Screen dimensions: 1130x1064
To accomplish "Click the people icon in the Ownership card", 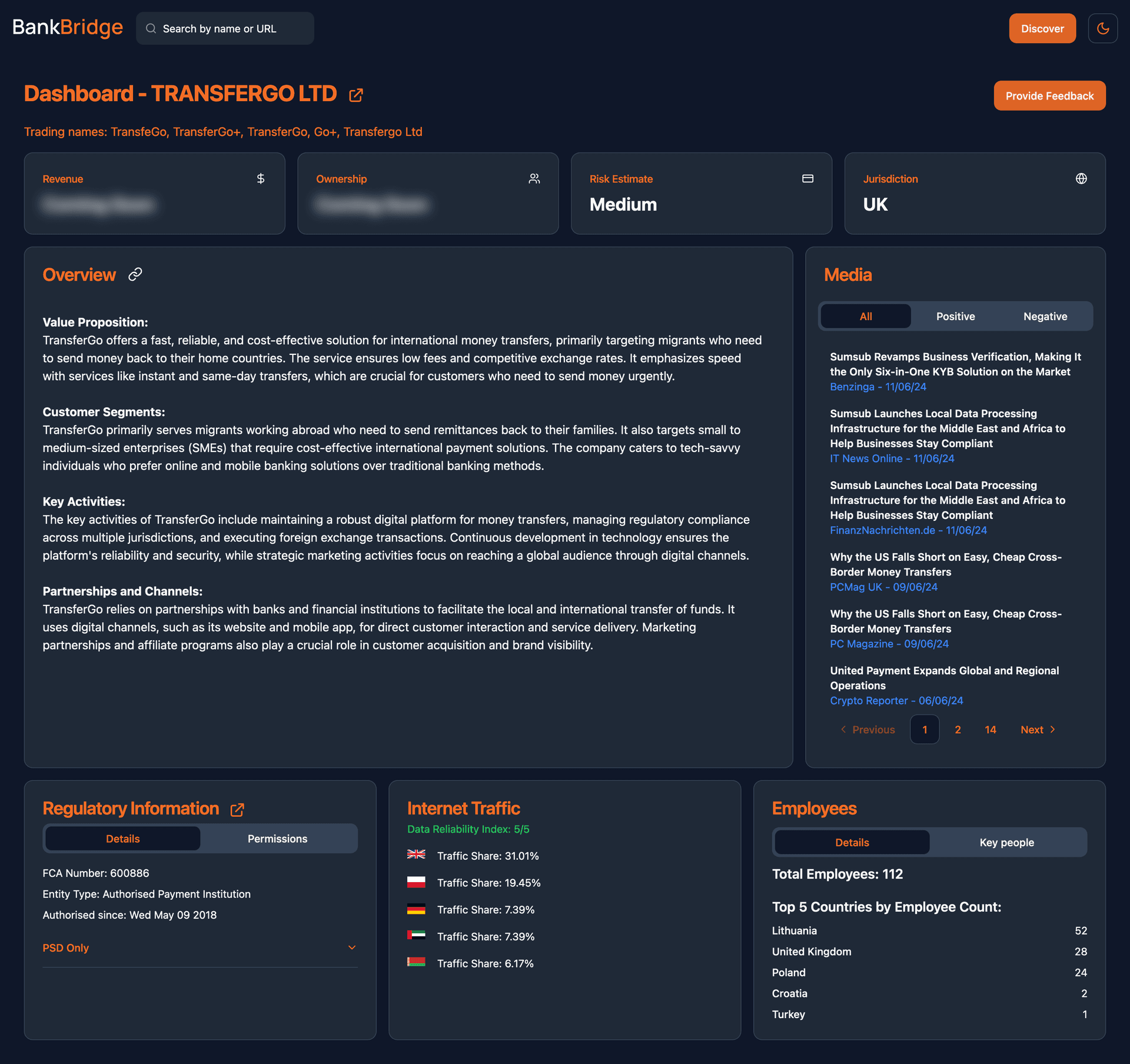I will 534,178.
